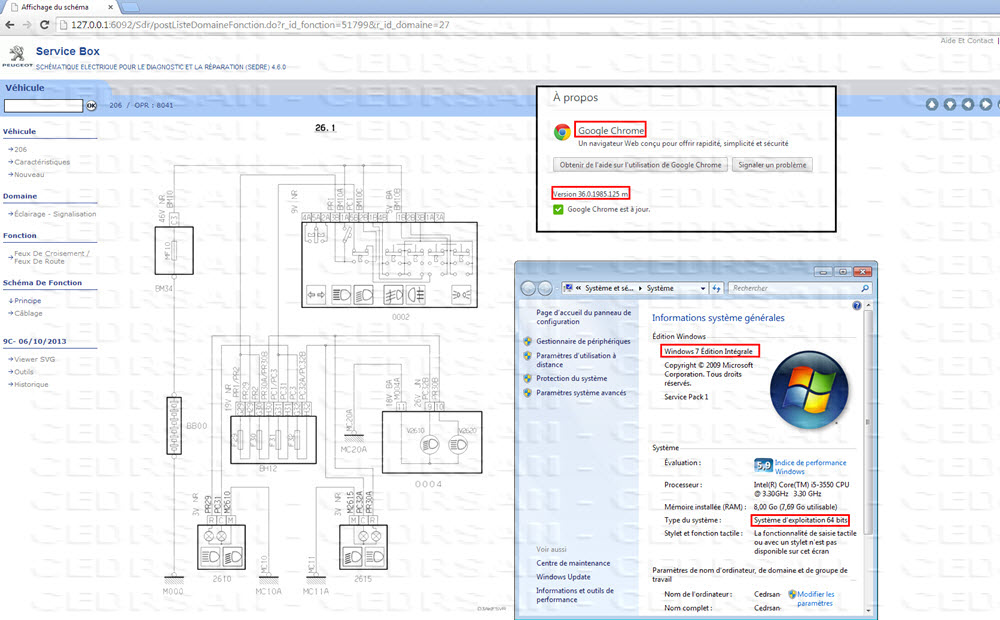The height and width of the screenshot is (620, 1000).
Task: Pan the schematic down with down-arrow icon
Action: (x=950, y=104)
